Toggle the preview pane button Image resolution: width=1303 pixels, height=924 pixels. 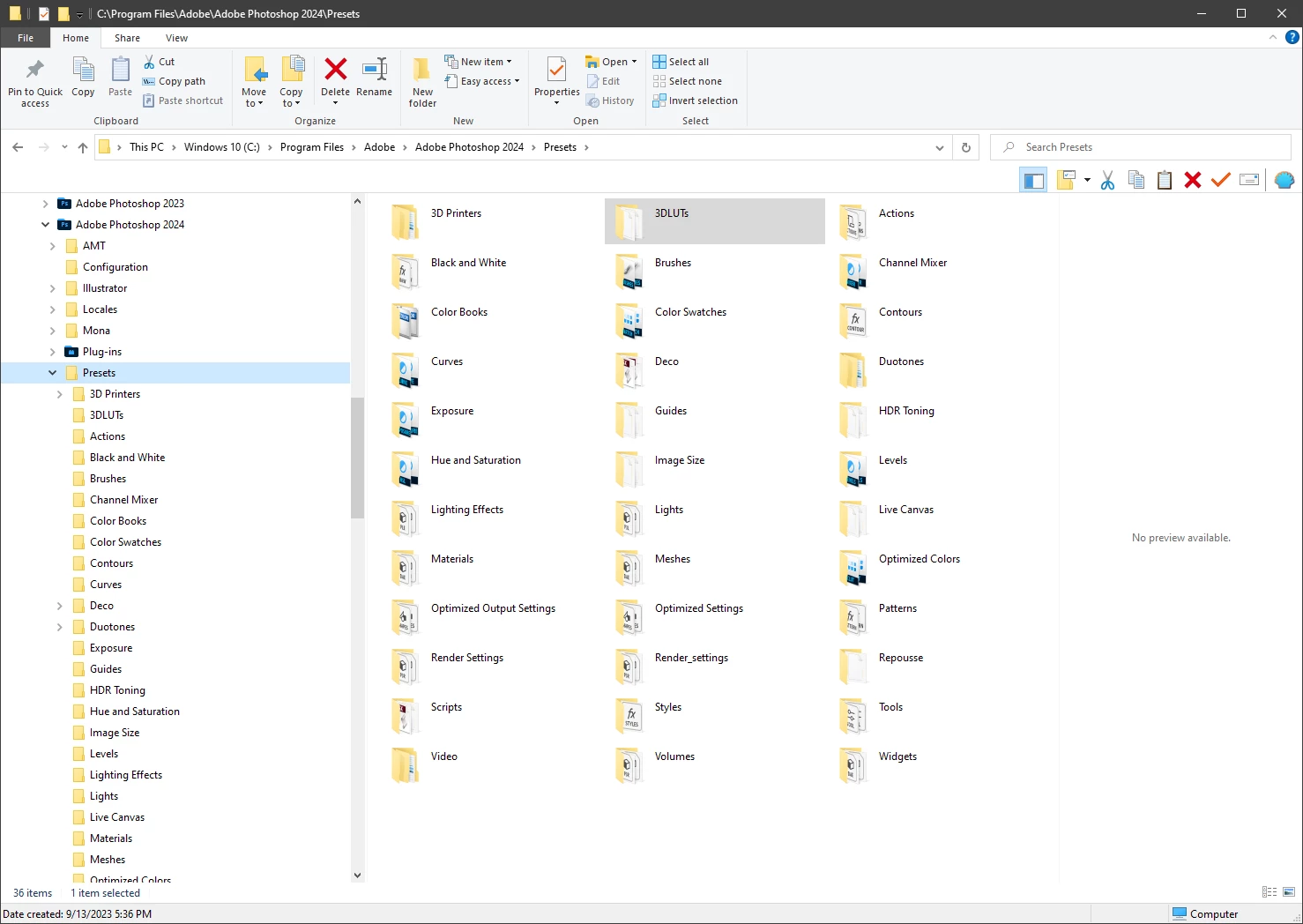click(1033, 181)
